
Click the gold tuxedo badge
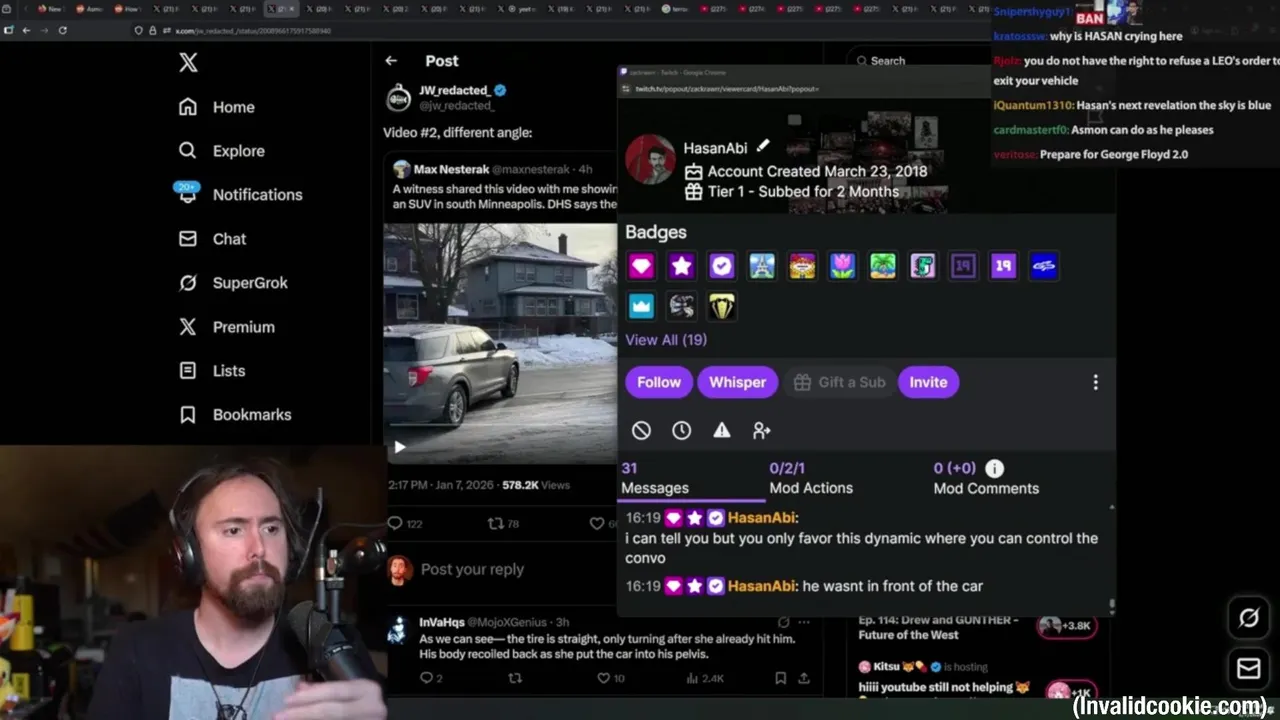point(721,306)
